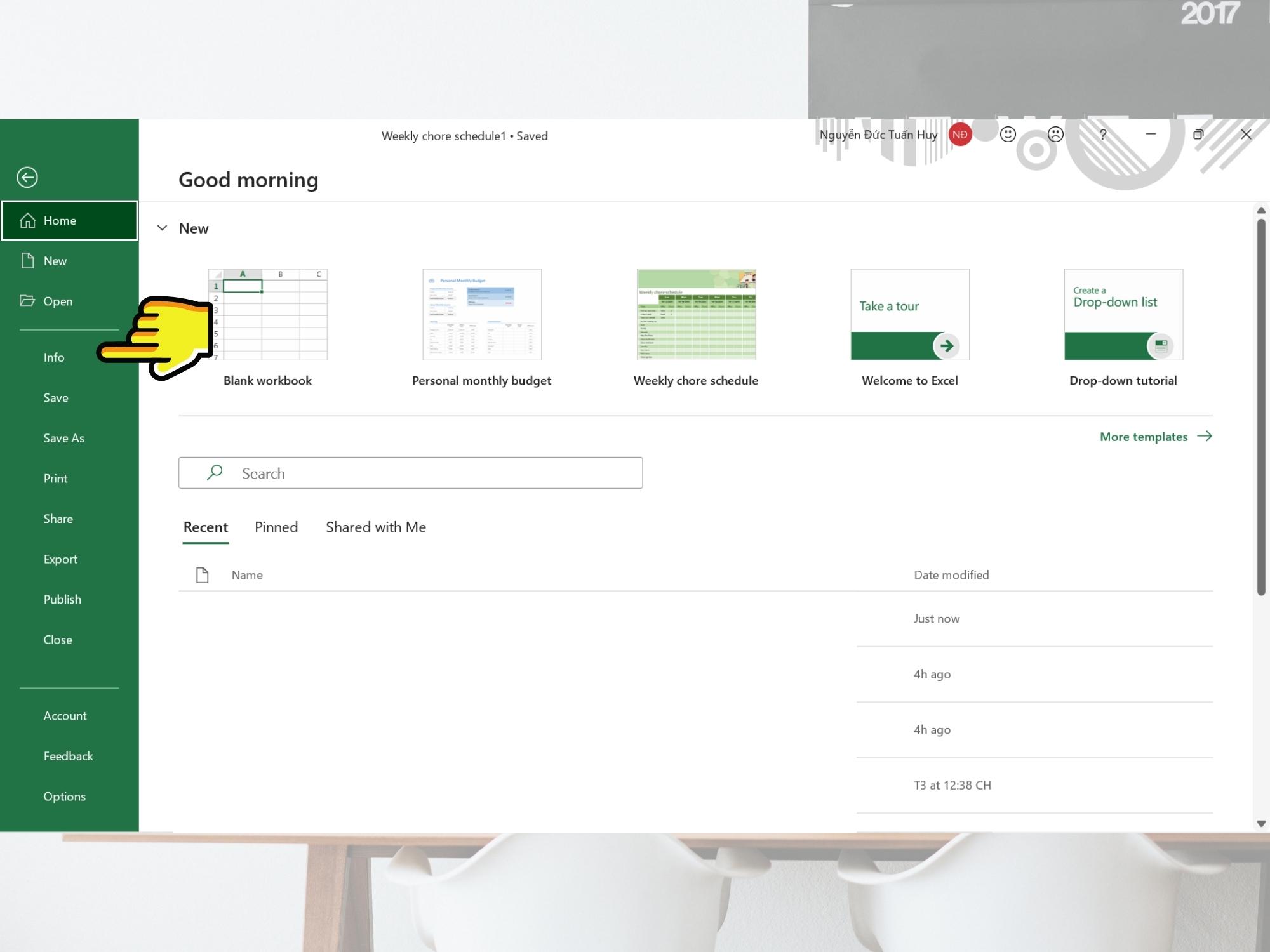Click the magnifier icon in the search box

[x=215, y=472]
